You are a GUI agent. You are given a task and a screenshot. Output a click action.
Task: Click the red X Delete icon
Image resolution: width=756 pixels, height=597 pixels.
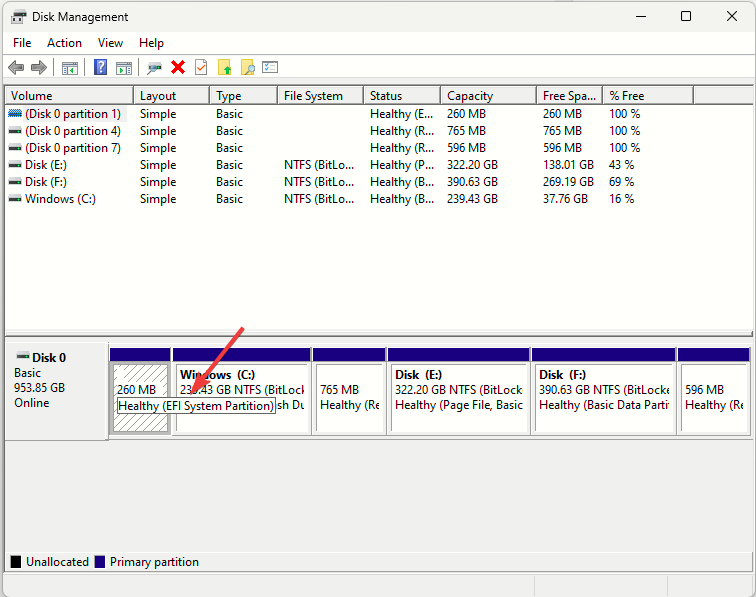[178, 68]
